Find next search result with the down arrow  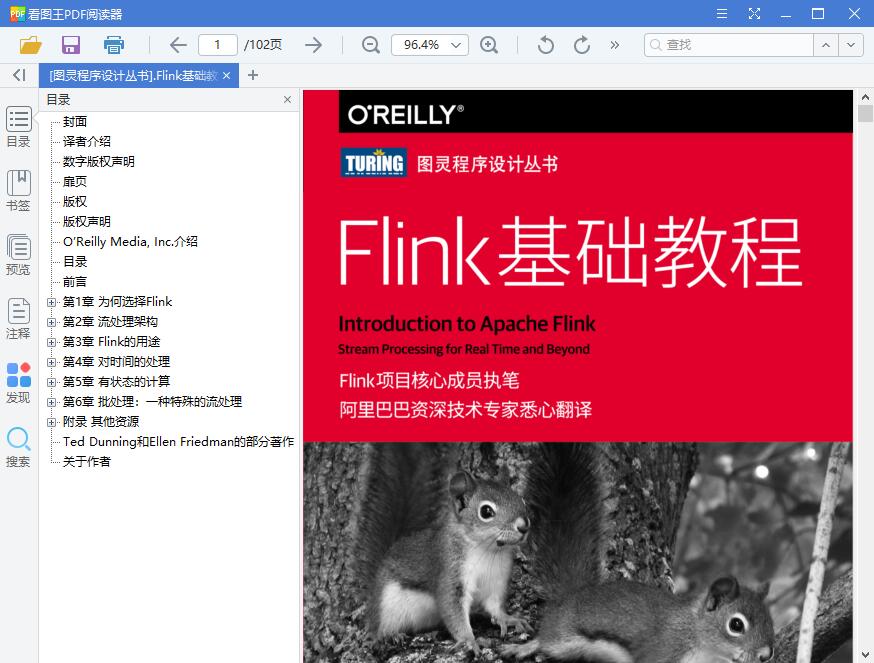(851, 45)
